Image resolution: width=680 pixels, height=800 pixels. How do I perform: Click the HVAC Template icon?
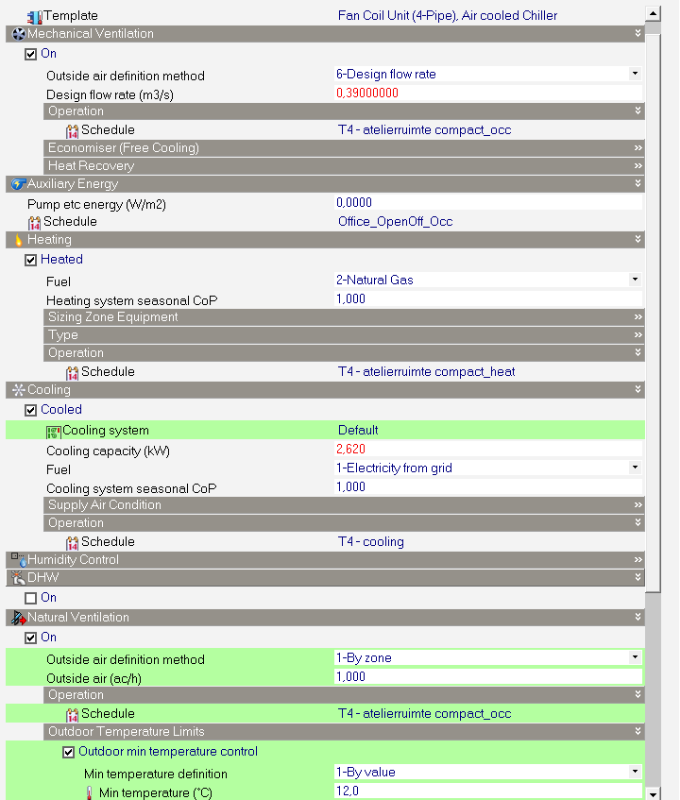pyautogui.click(x=35, y=16)
